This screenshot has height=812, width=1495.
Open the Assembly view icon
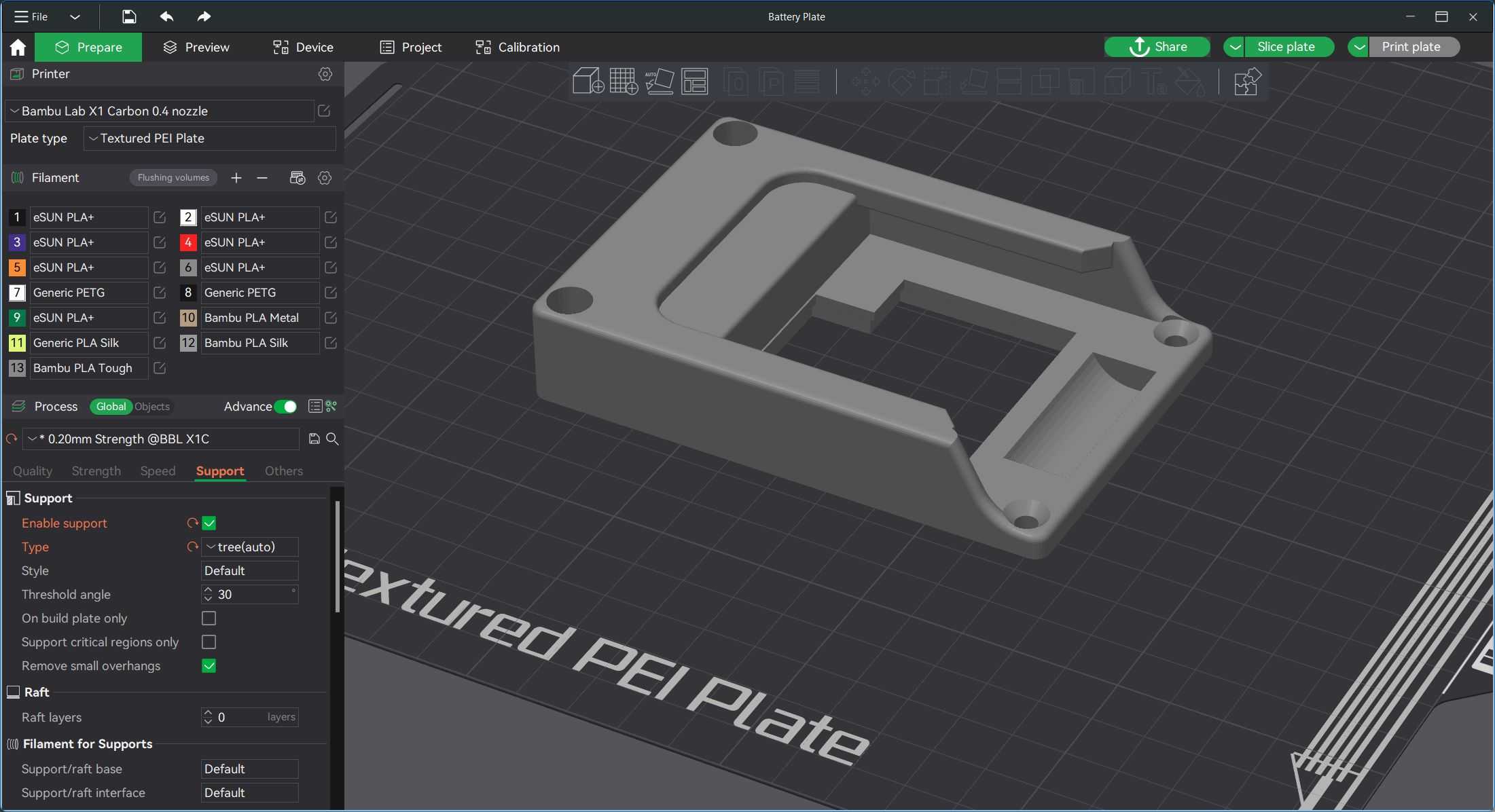[x=1247, y=82]
